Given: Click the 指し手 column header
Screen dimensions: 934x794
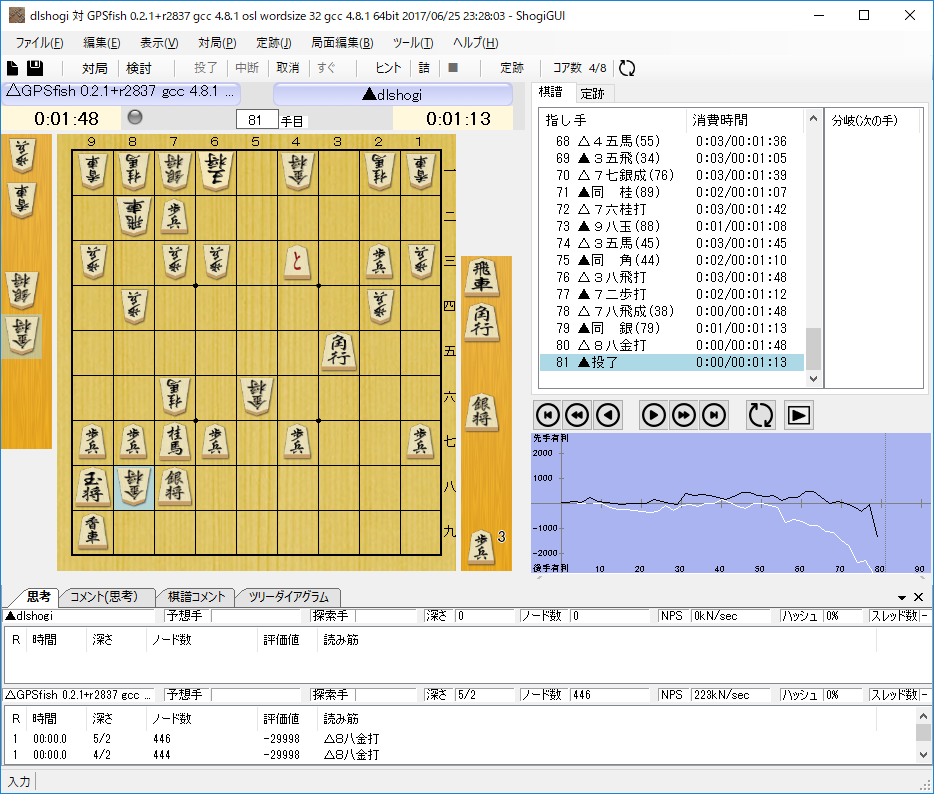Looking at the screenshot, I should coord(613,120).
